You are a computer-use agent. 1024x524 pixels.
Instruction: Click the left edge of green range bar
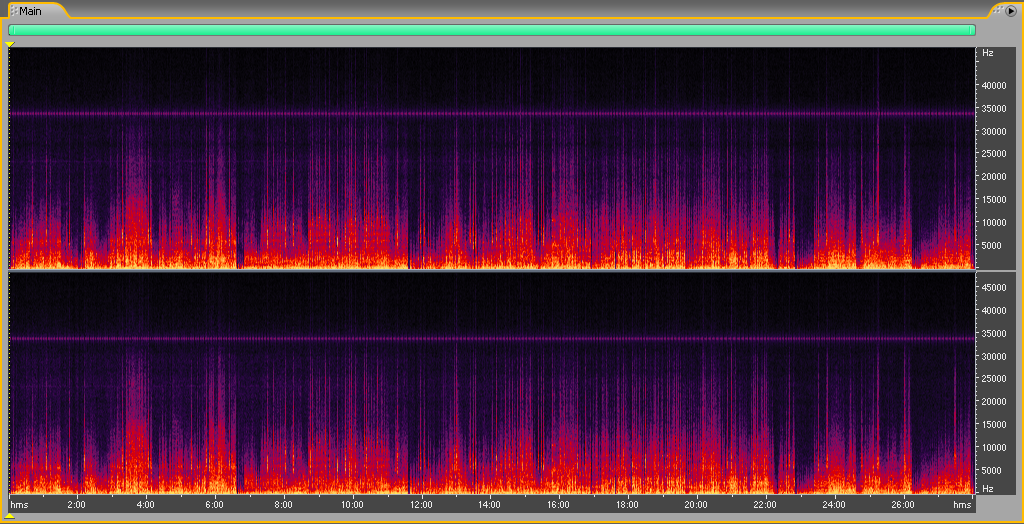pos(10,30)
